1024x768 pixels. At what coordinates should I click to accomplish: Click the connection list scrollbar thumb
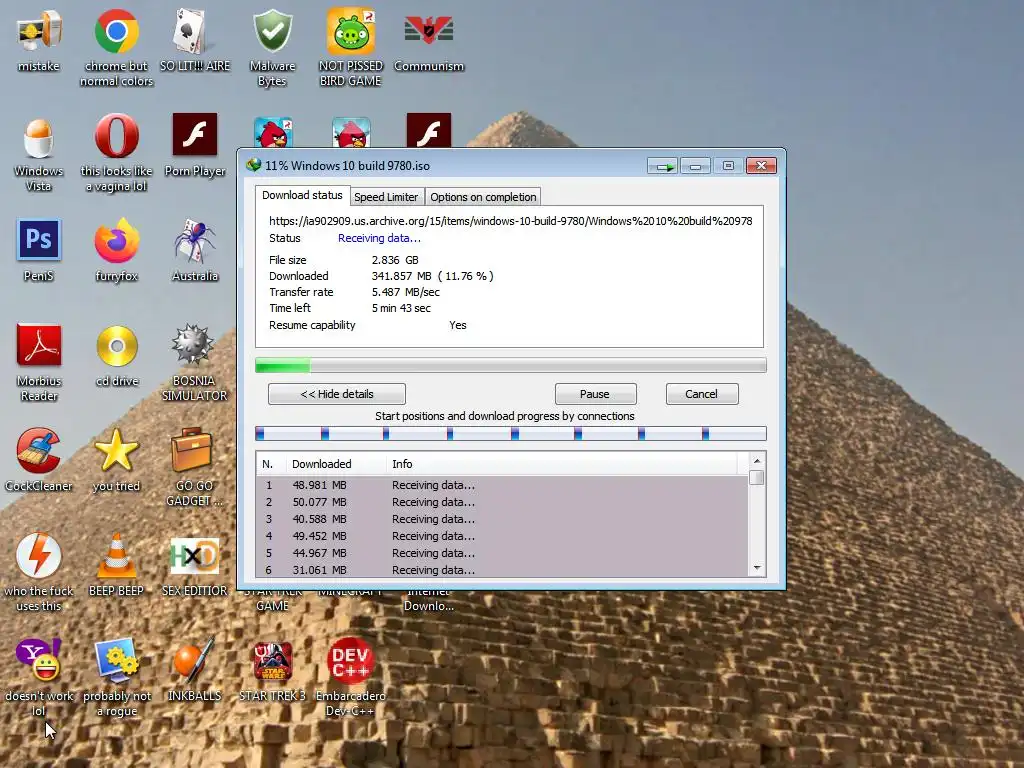coord(757,477)
